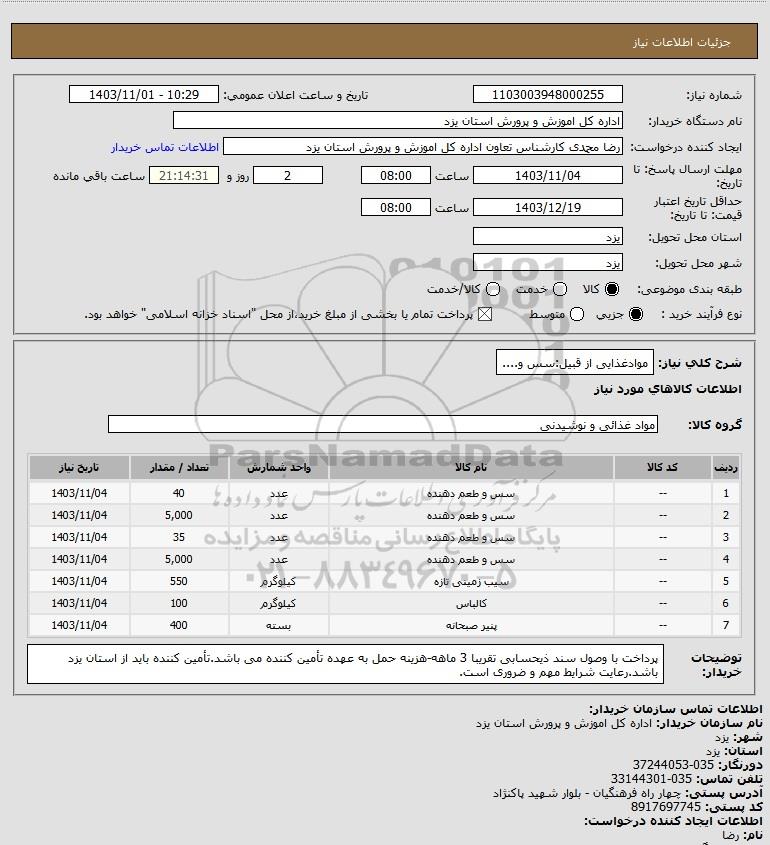Click the واحد شمارش column header
The height and width of the screenshot is (845, 770).
point(279,468)
